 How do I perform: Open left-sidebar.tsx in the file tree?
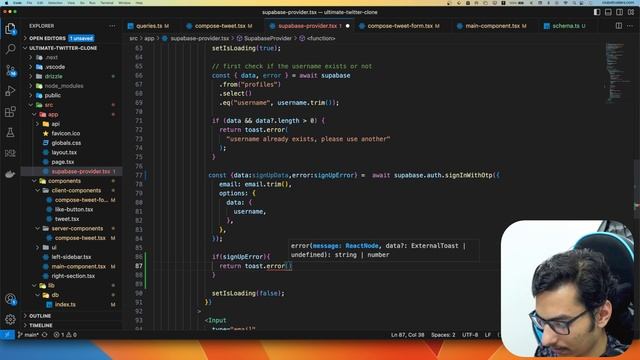coord(71,257)
